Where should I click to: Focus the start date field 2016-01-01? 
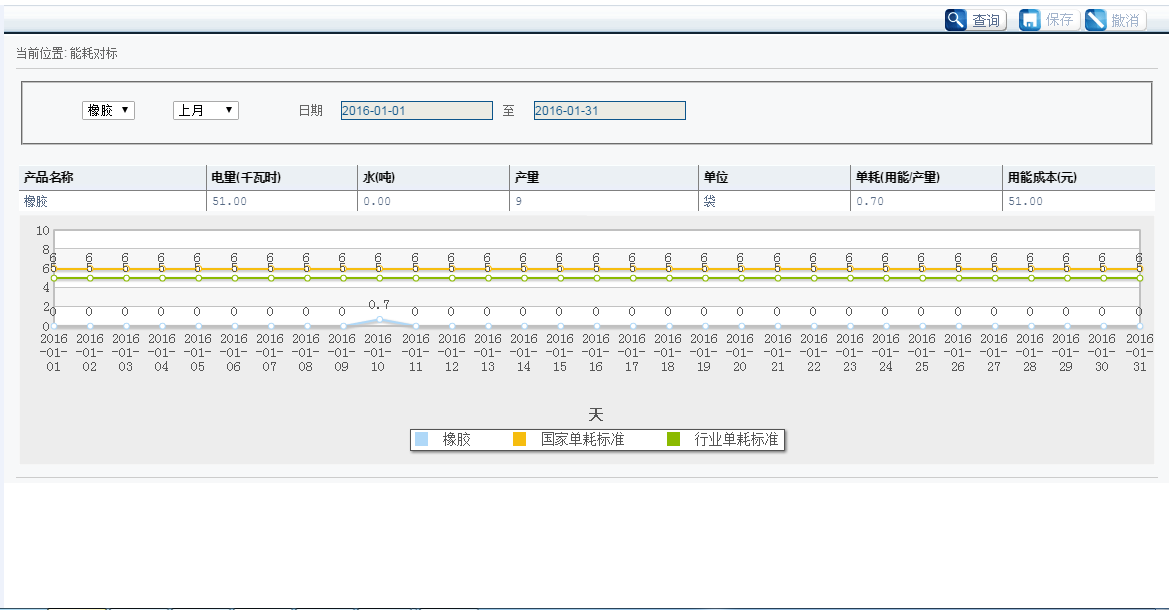click(417, 110)
